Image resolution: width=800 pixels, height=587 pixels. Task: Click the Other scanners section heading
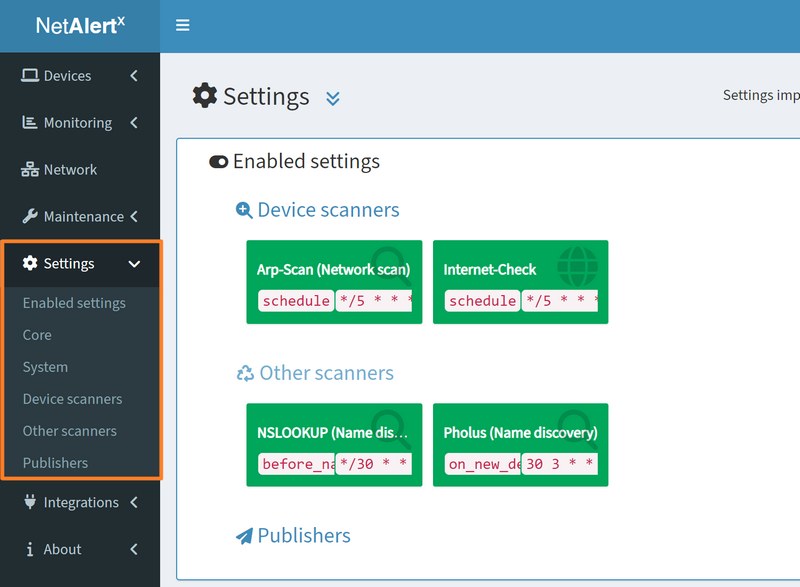click(x=326, y=373)
